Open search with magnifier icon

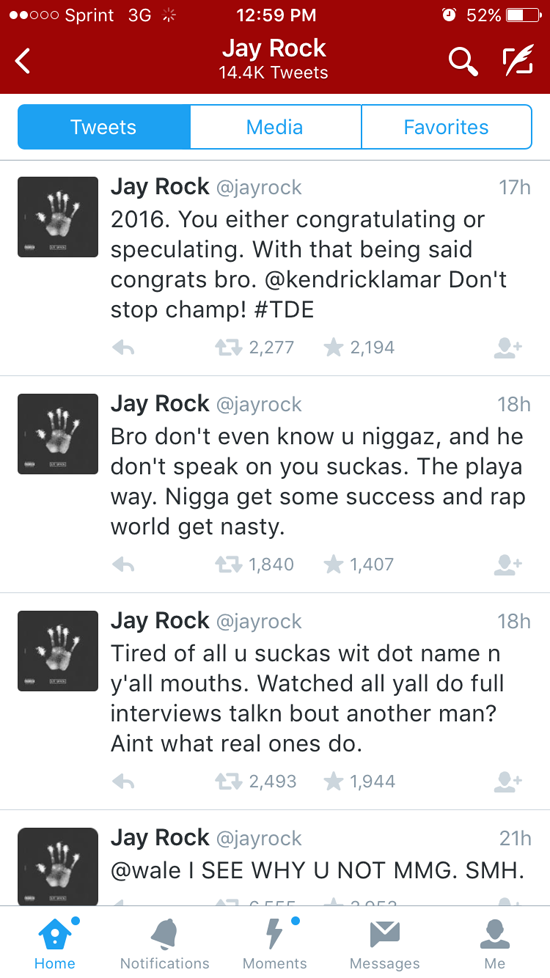point(463,61)
